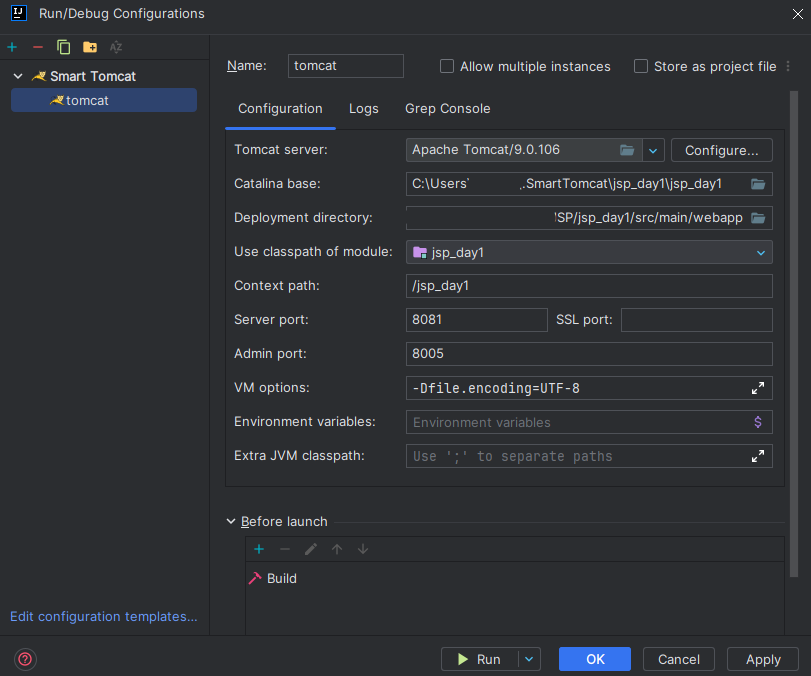Viewport: 811px width, 676px height.
Task: Click the Server port field
Action: (476, 320)
